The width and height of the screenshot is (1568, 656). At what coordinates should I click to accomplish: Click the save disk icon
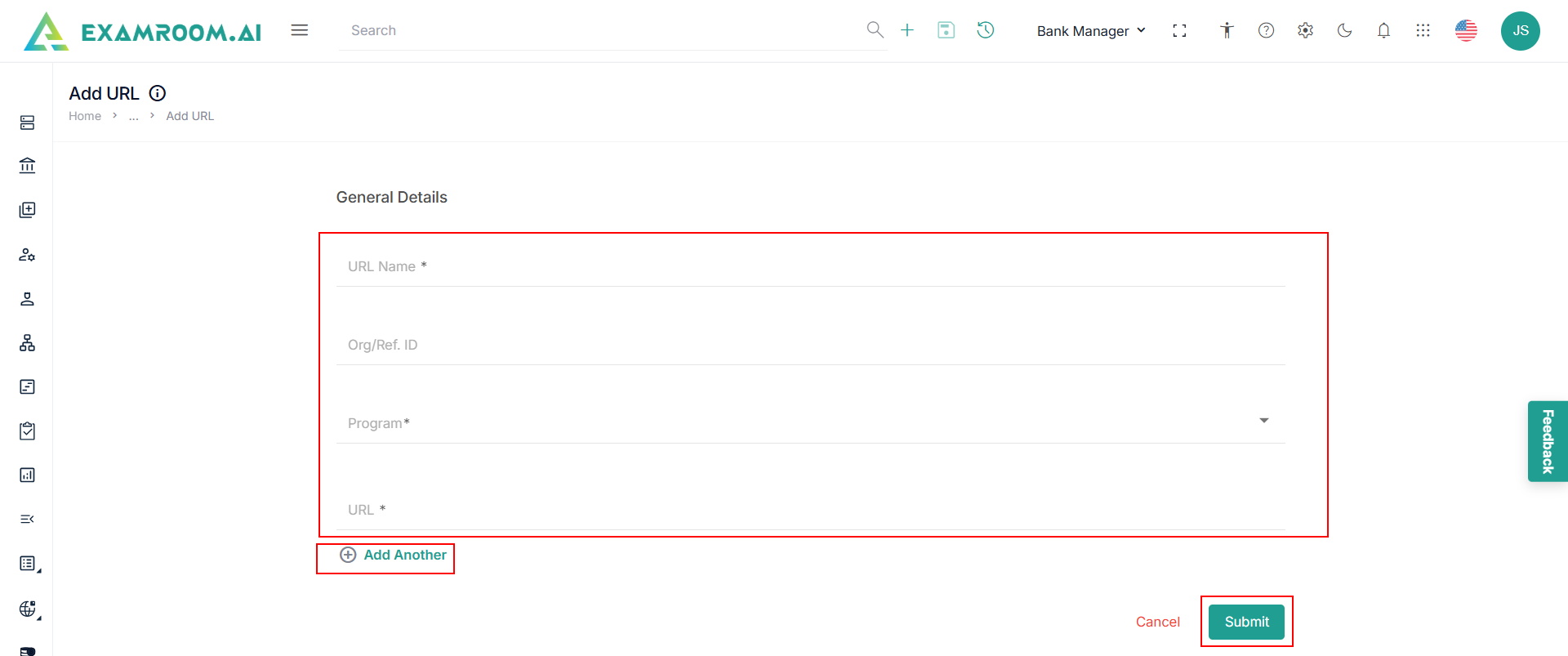(x=947, y=30)
